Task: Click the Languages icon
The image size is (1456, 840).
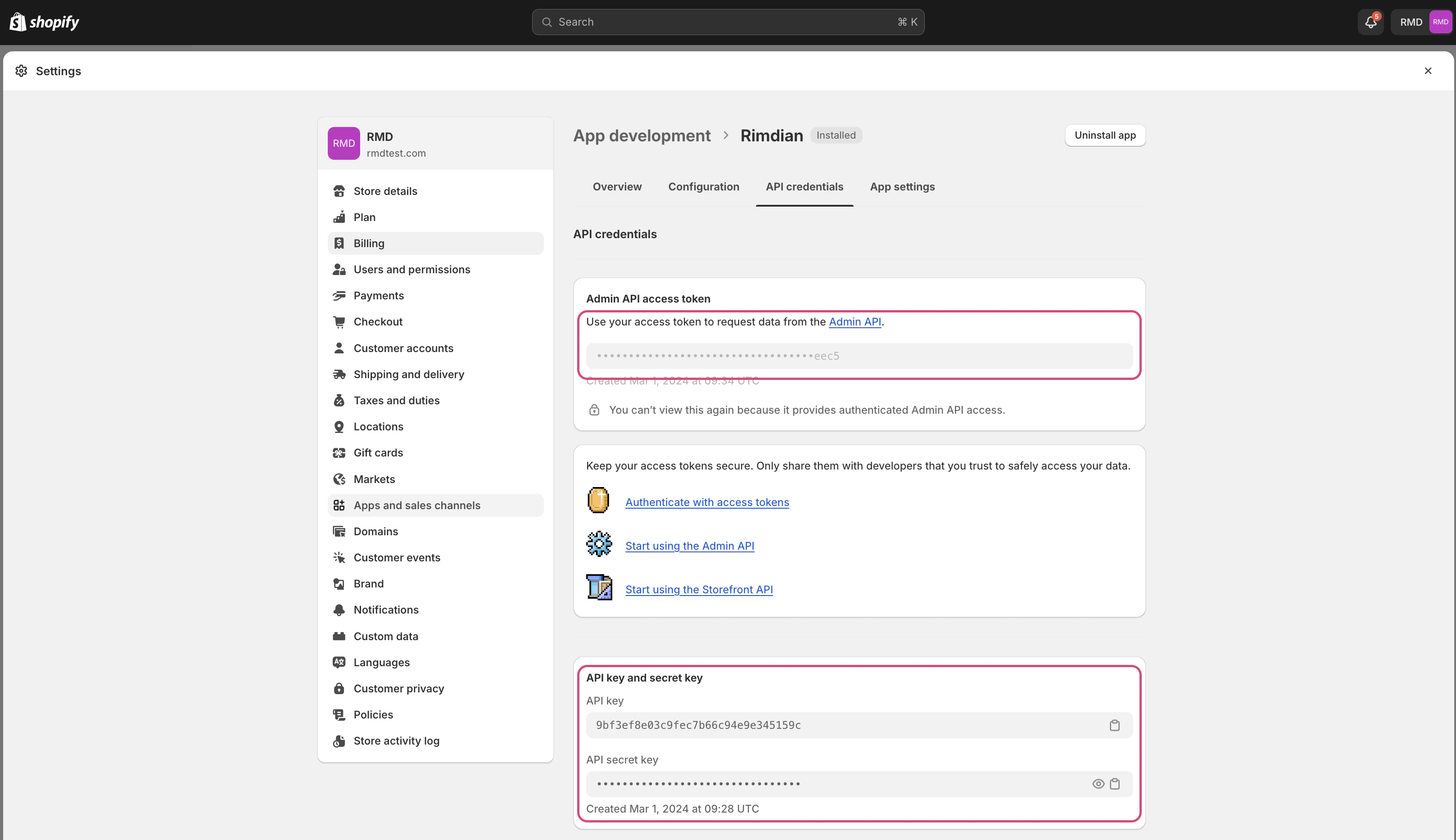Action: (x=339, y=662)
